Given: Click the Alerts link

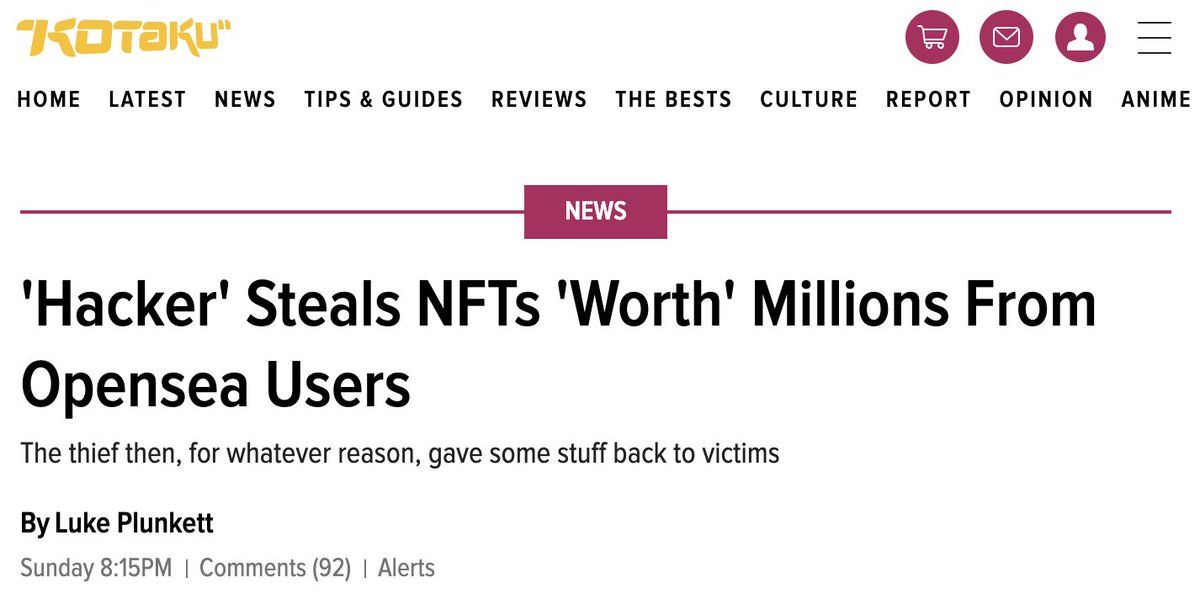Looking at the screenshot, I should coord(407,568).
